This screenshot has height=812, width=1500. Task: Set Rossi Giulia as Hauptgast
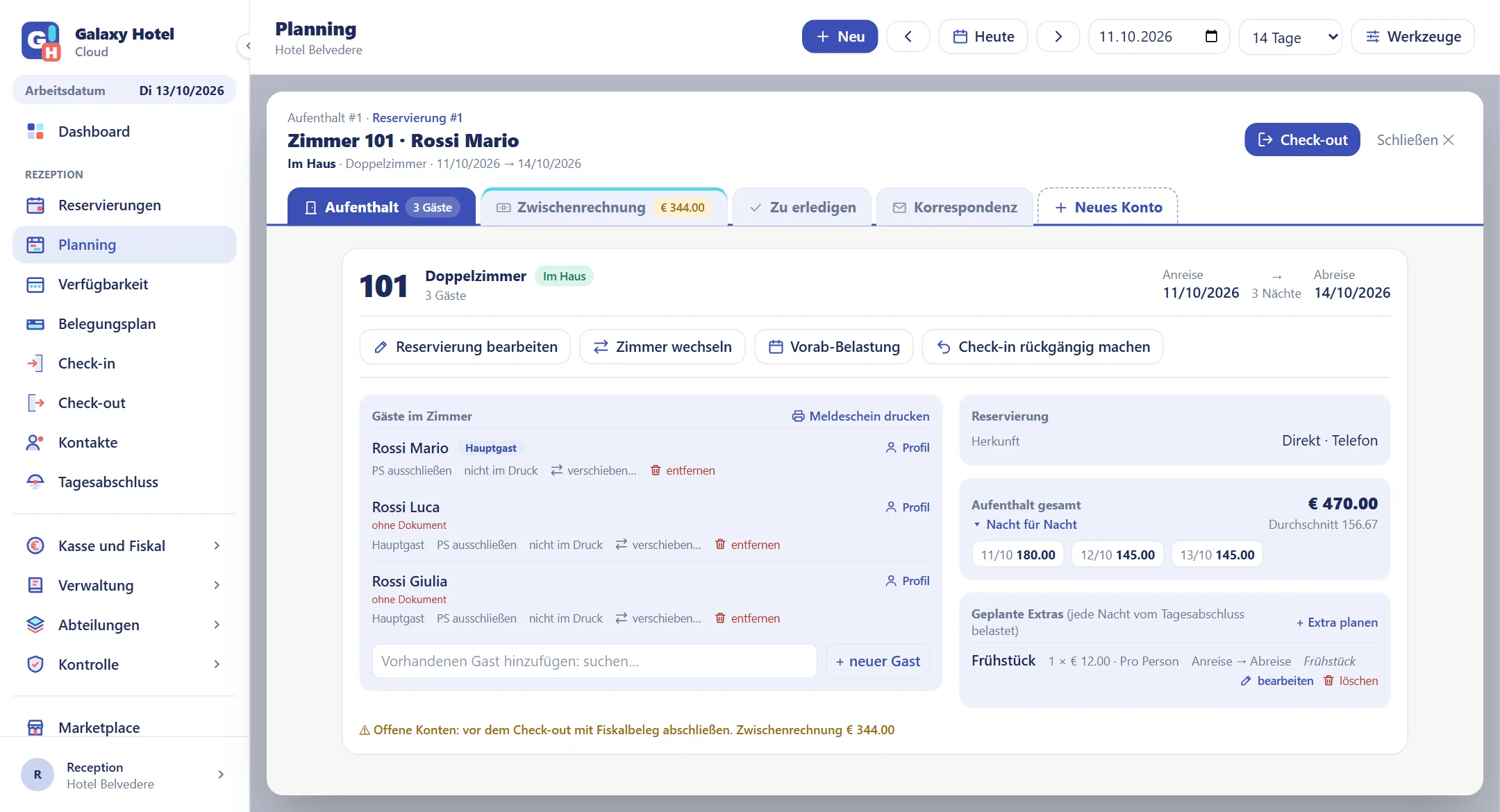(x=398, y=618)
